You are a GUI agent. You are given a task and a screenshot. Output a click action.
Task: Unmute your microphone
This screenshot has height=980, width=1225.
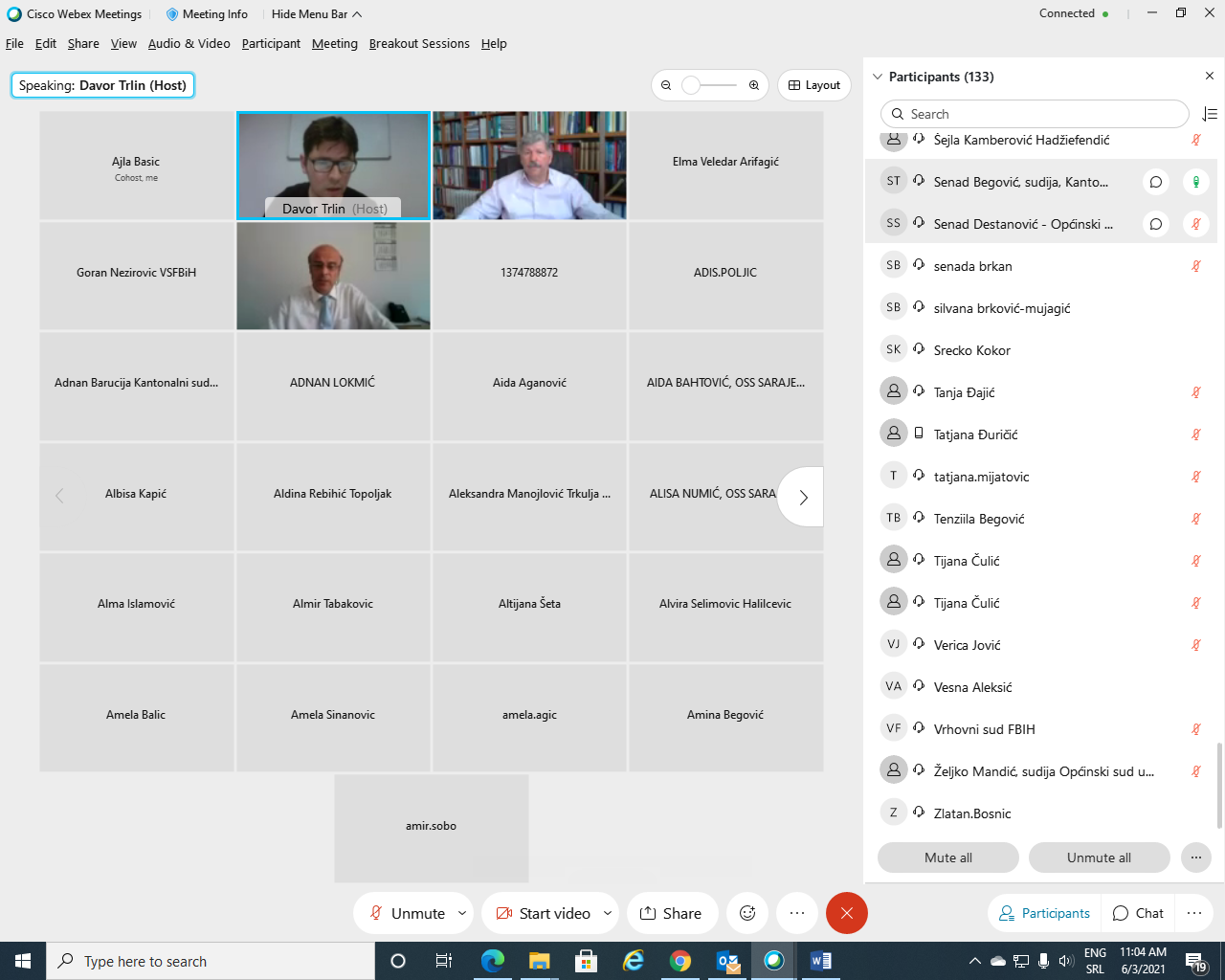[409, 913]
